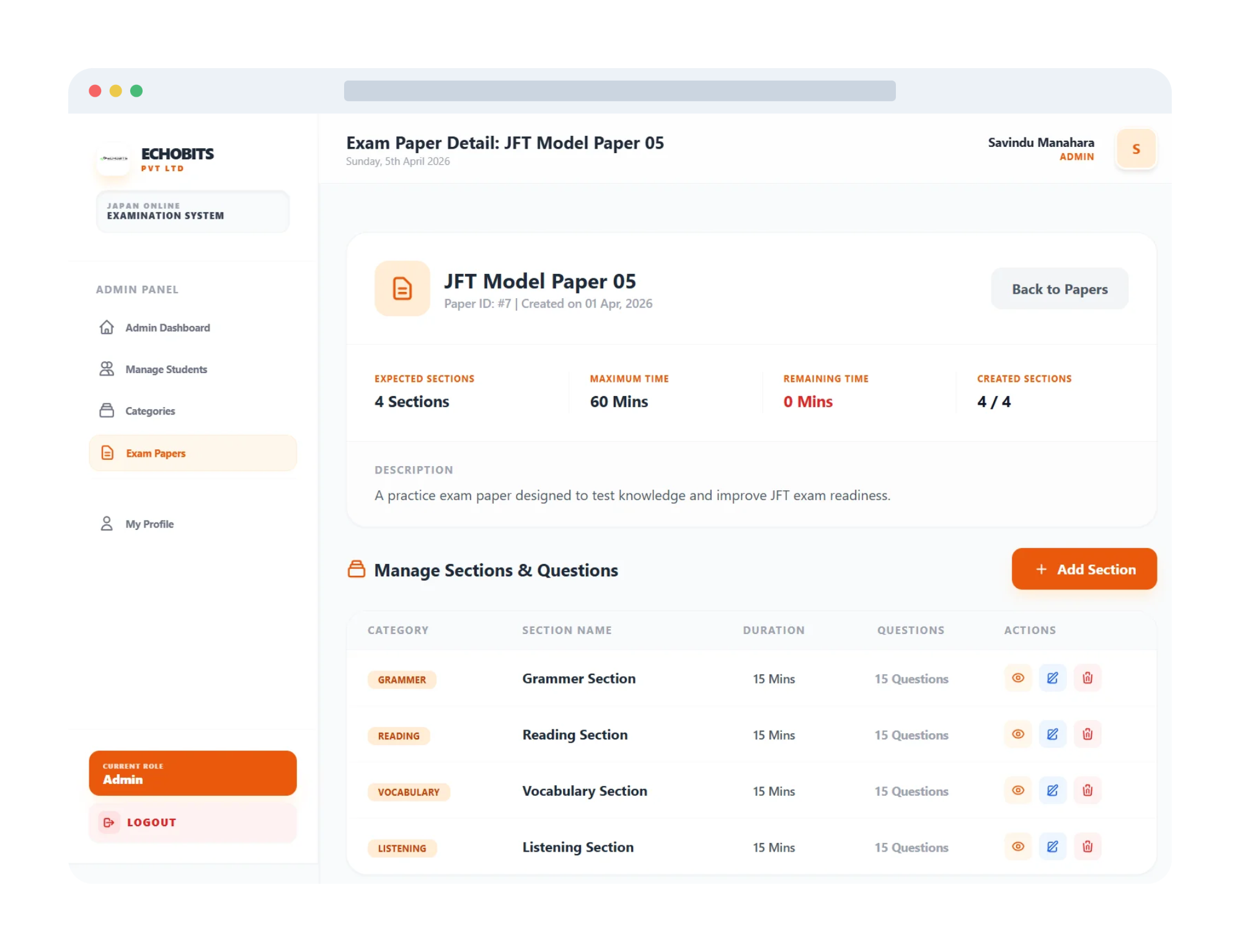Screen dimensions: 1240x952
Task: Click the orange document icon beside paper title
Action: click(x=402, y=289)
